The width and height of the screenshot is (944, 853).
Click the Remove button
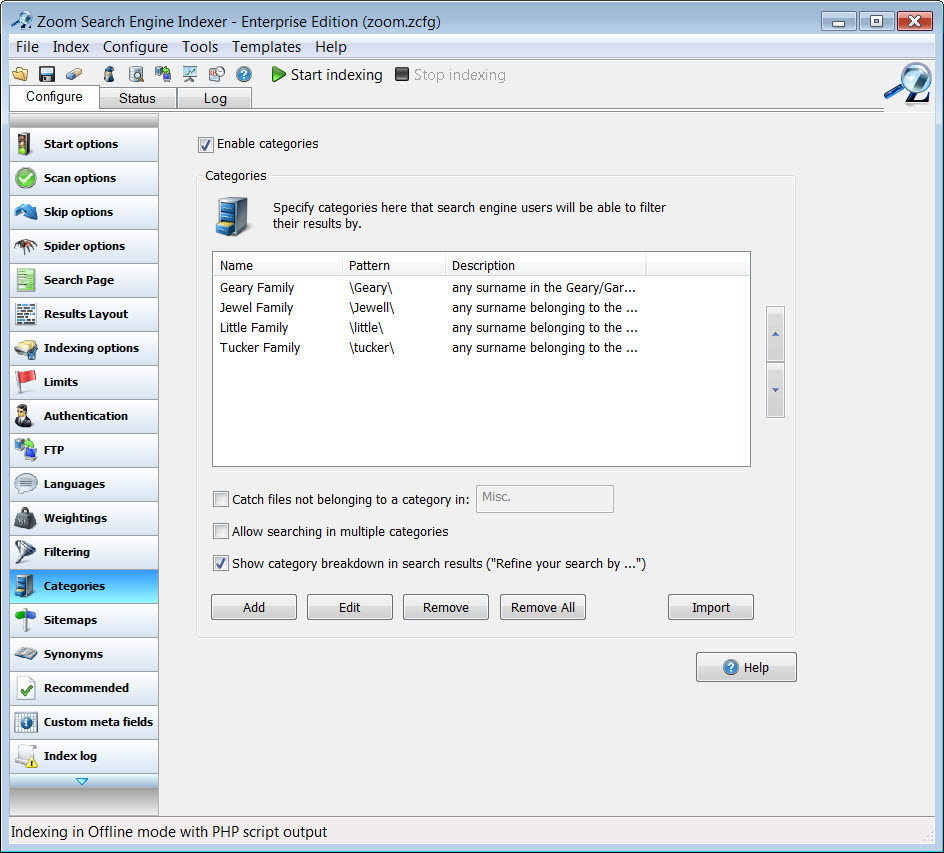446,607
